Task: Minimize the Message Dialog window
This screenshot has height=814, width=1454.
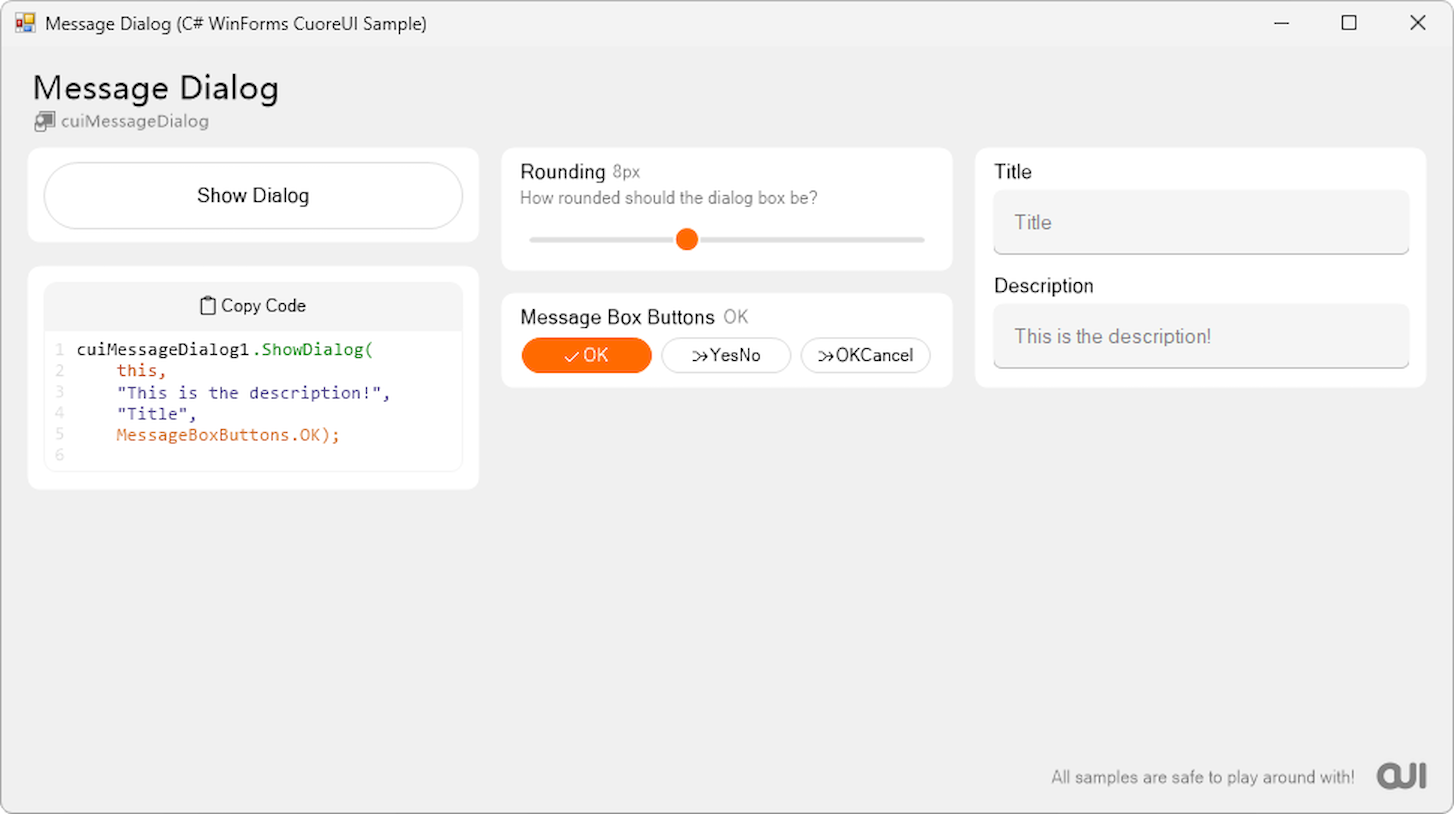Action: [x=1281, y=23]
